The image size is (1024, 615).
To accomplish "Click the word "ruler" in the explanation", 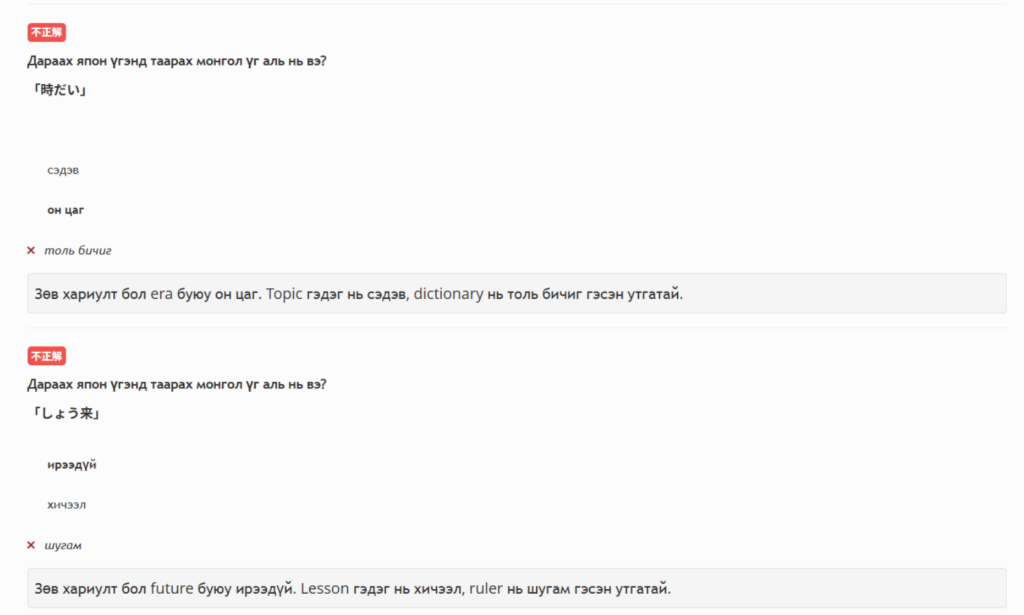I will pyautogui.click(x=485, y=588).
